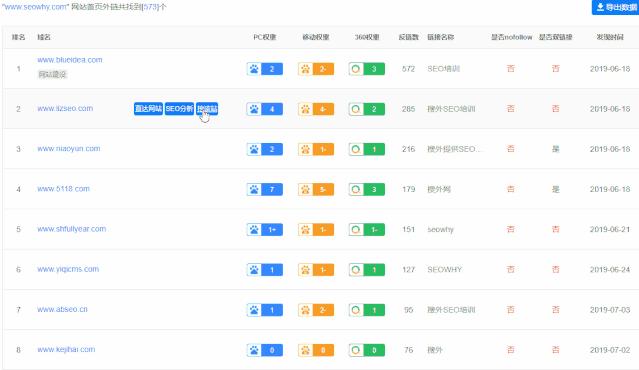Open the www.5118.com domain link
Viewport: 639px width, 370px height.
[x=63, y=189]
